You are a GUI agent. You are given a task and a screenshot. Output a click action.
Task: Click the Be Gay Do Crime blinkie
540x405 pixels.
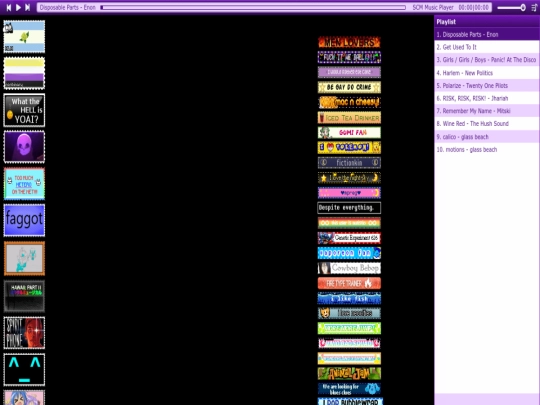[x=349, y=87]
